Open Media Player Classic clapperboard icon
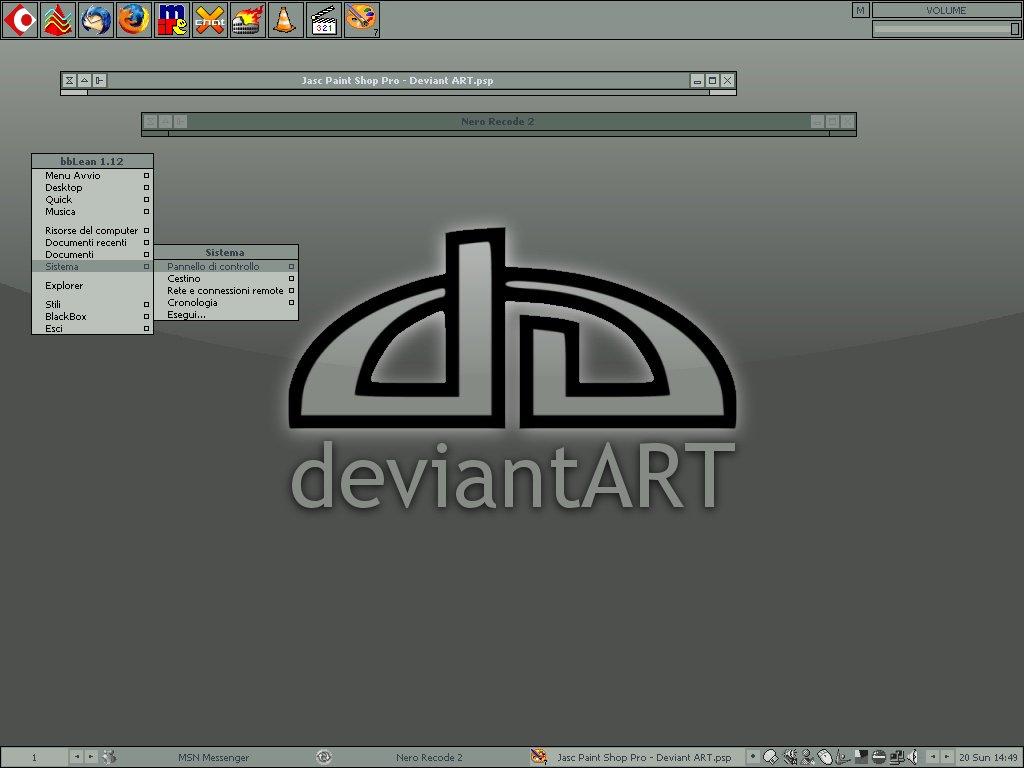The width and height of the screenshot is (1024, 768). click(323, 20)
